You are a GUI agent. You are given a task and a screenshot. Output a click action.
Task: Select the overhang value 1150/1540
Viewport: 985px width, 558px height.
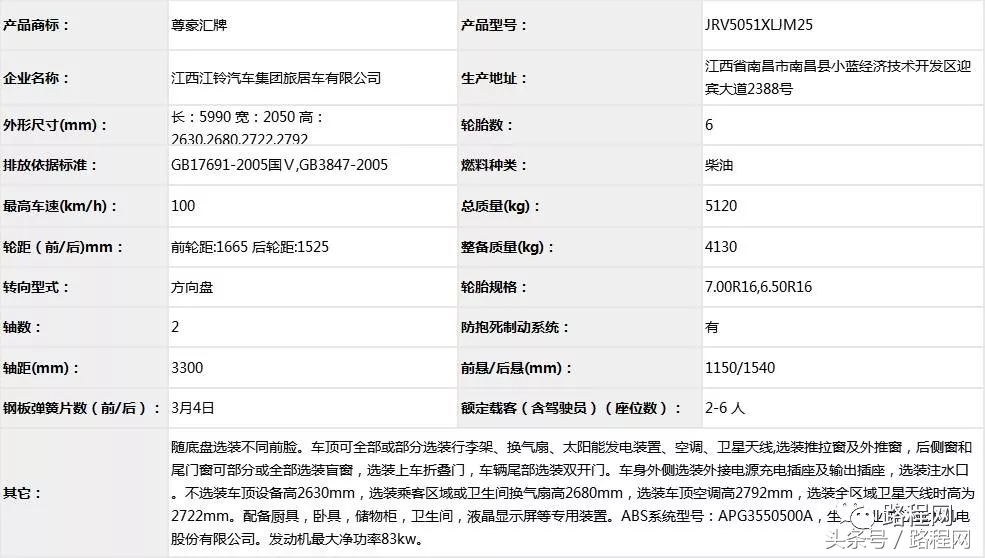point(740,368)
